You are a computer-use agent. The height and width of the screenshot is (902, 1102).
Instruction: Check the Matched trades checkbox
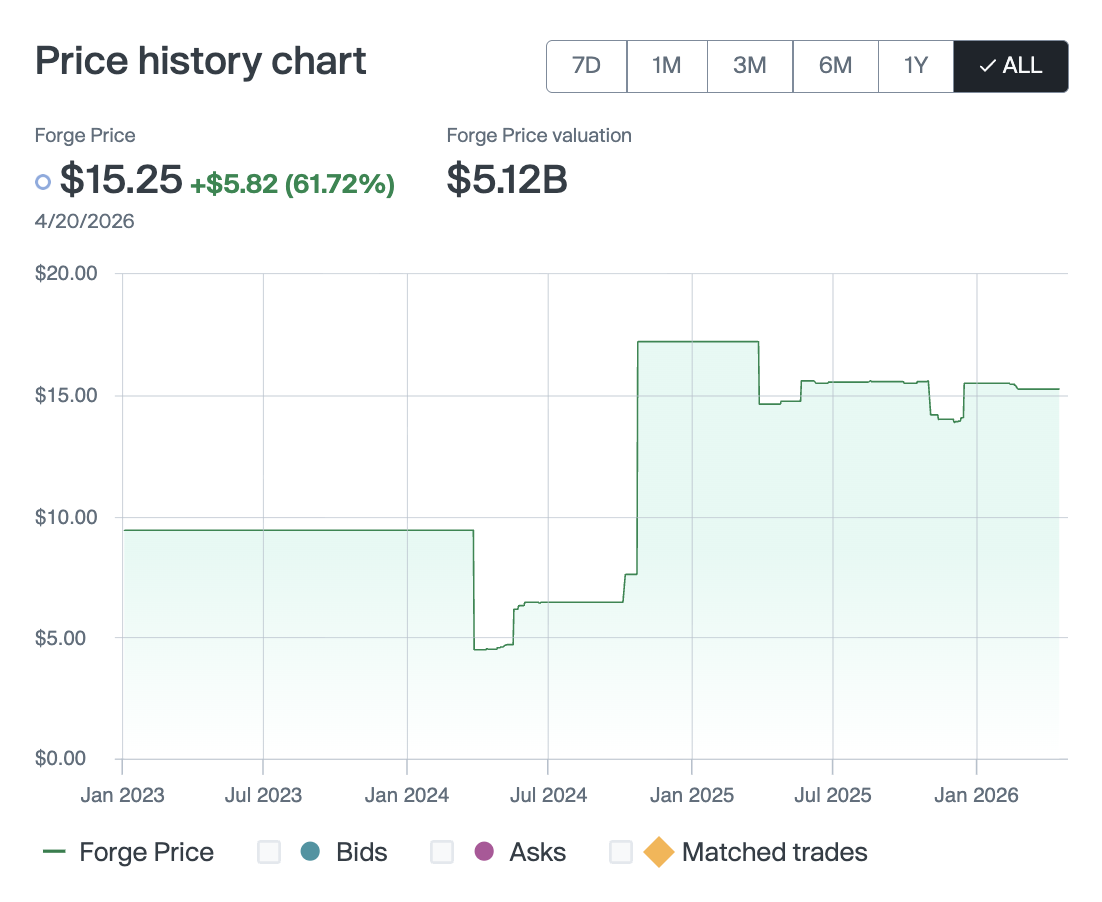pyautogui.click(x=621, y=852)
